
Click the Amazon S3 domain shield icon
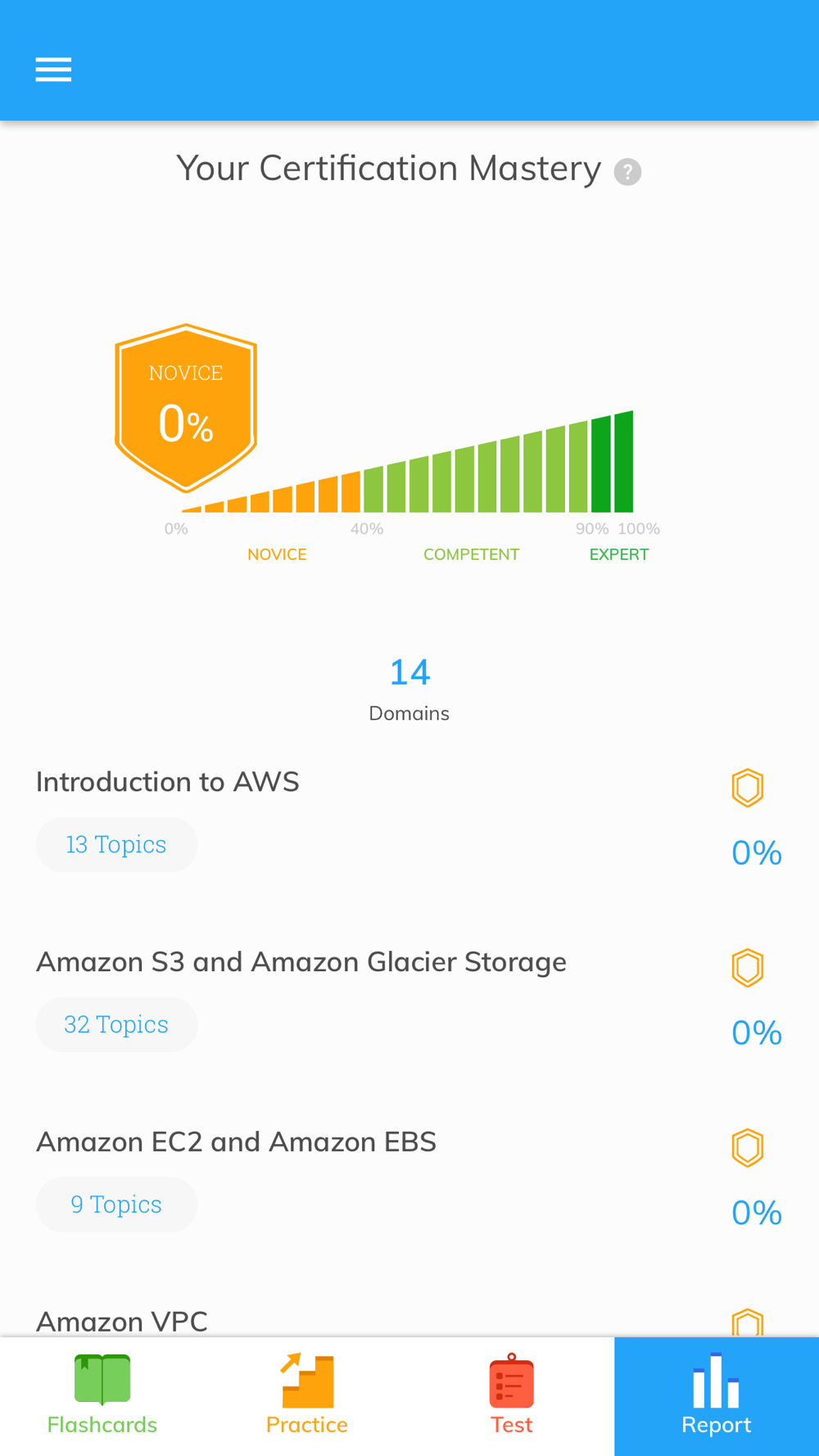tap(748, 968)
